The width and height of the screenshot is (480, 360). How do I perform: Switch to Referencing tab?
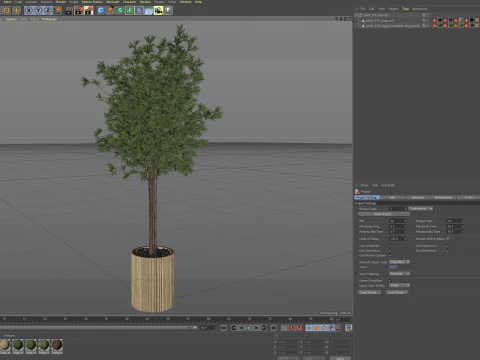point(443,197)
